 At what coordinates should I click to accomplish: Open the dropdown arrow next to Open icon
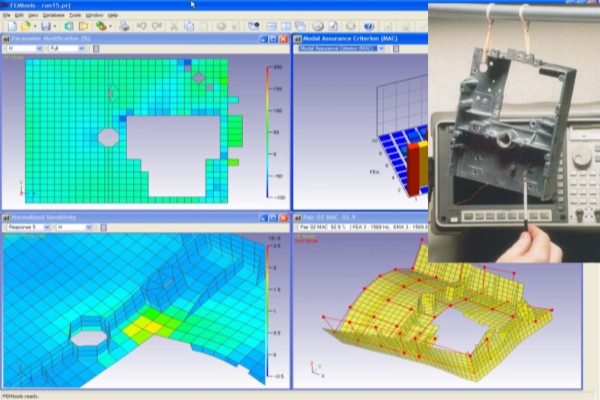point(35,26)
